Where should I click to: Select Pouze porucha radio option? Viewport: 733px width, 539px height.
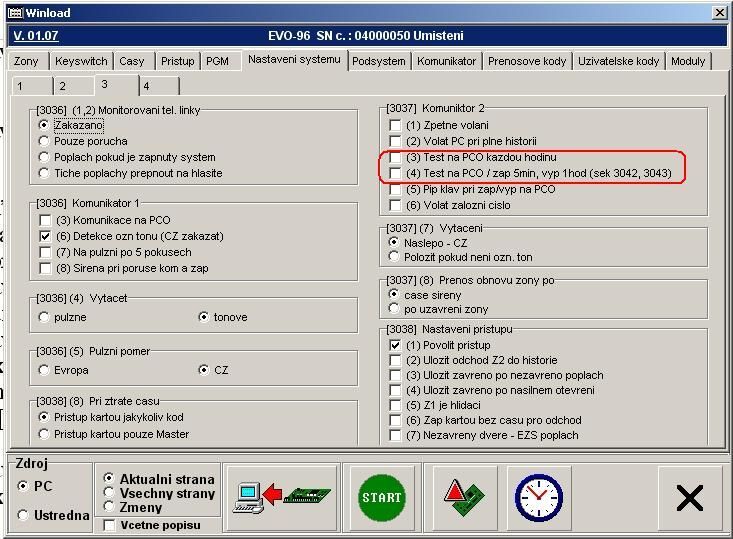pyautogui.click(x=44, y=141)
